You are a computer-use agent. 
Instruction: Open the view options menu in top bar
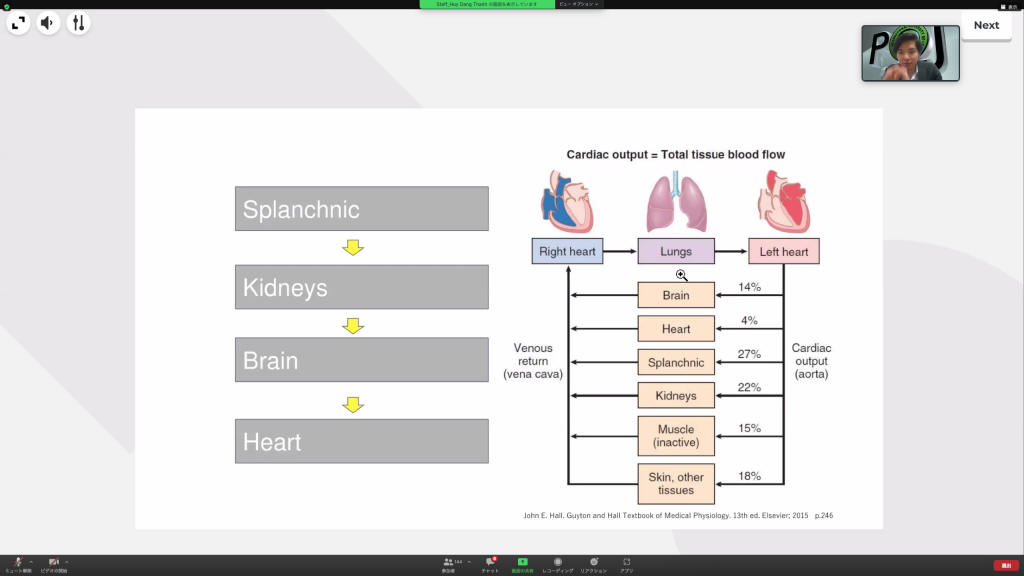(579, 4)
